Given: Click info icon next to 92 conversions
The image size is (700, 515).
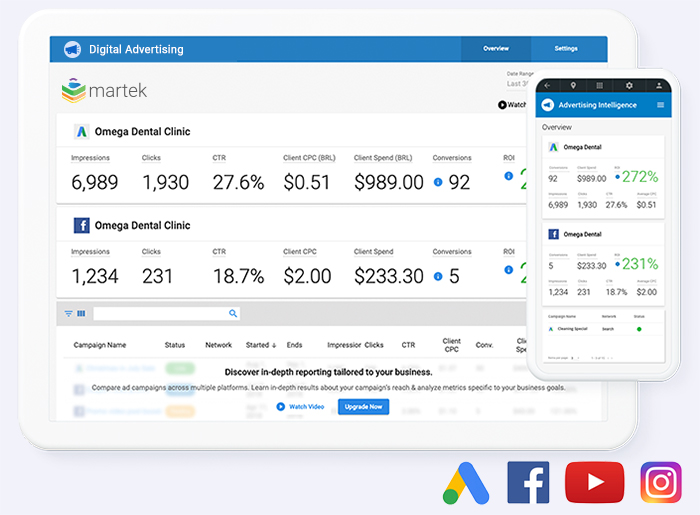Looking at the screenshot, I should 438,182.
